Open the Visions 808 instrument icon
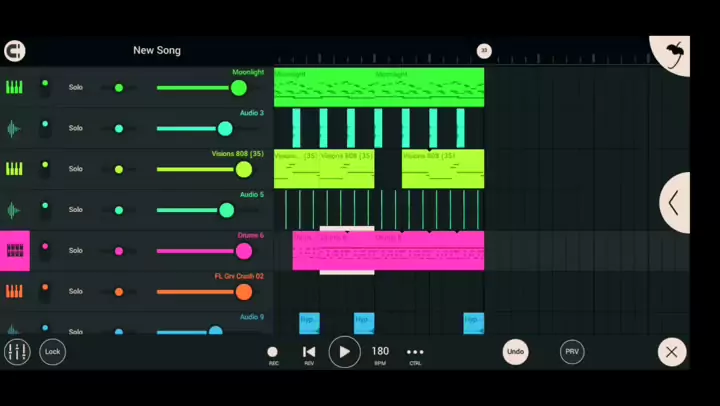This screenshot has height=406, width=720. click(14, 169)
